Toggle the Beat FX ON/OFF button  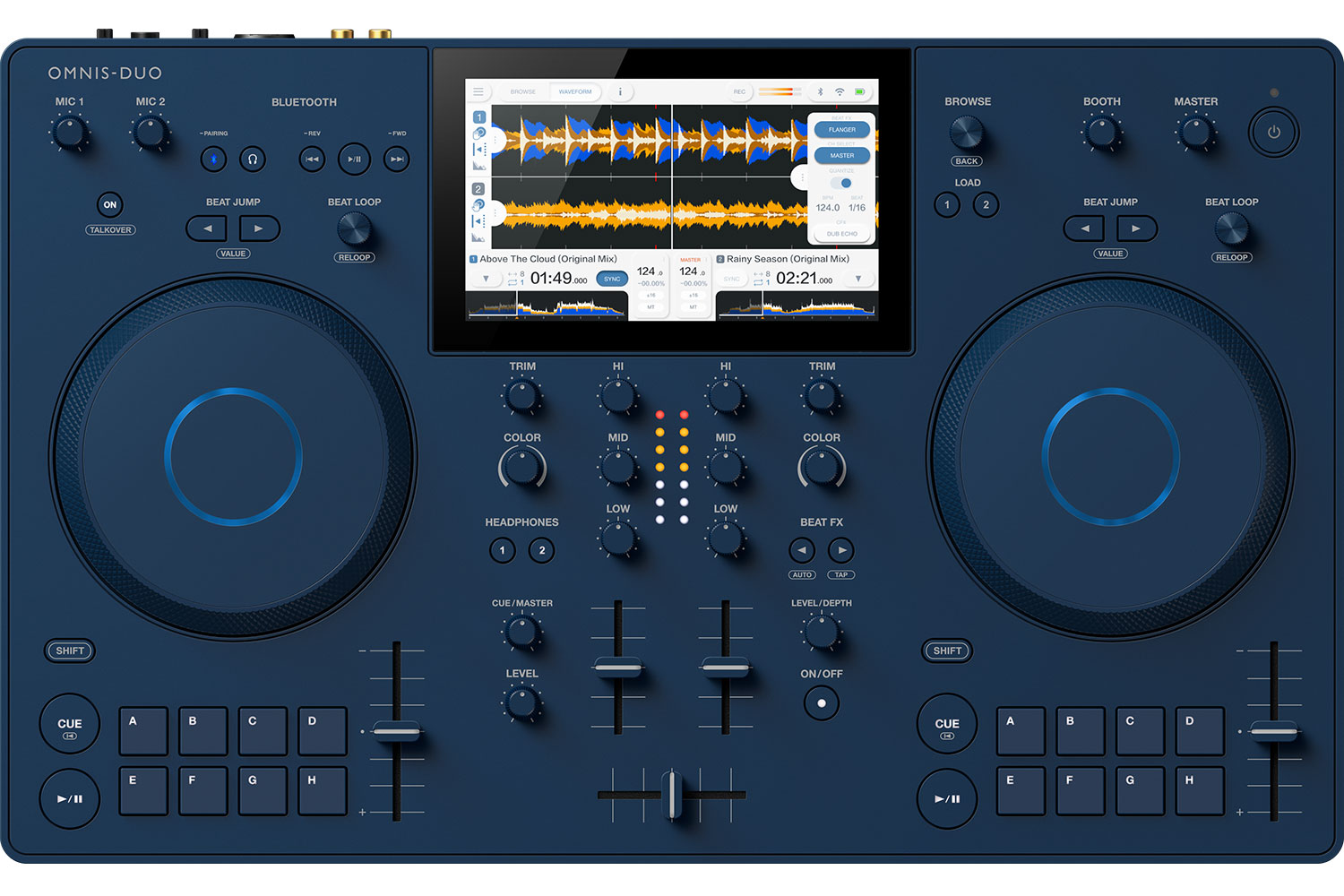(x=822, y=703)
